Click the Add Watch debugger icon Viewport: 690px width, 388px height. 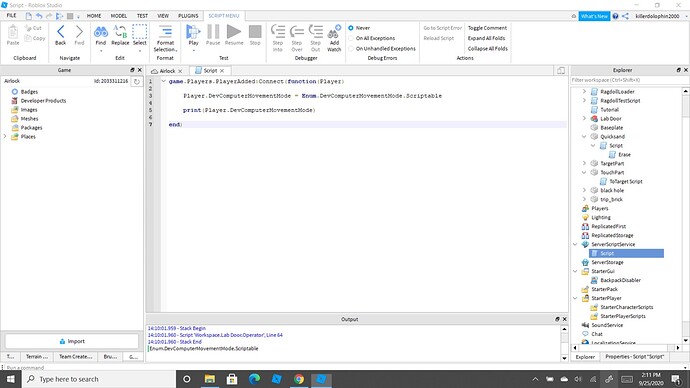point(334,32)
